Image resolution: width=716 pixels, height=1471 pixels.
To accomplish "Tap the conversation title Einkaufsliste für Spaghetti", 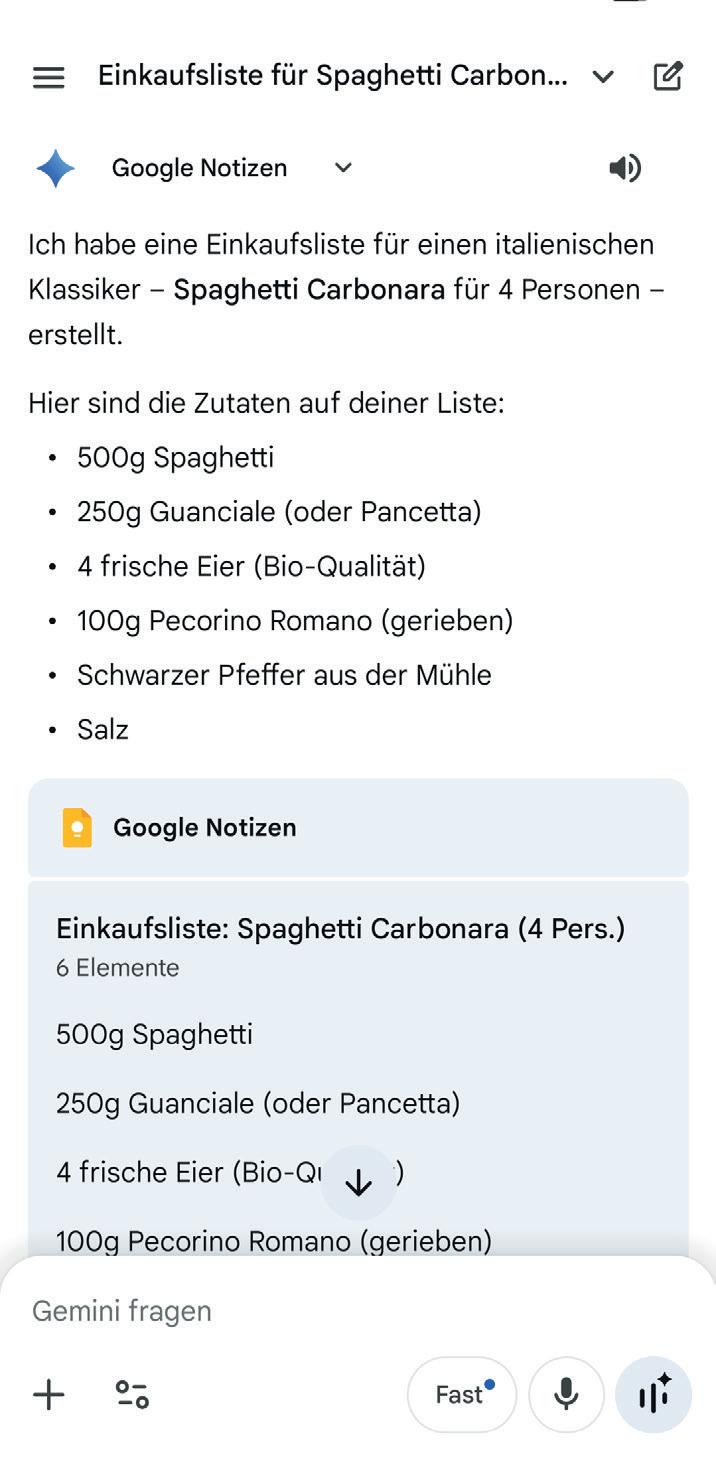I will pyautogui.click(x=333, y=77).
